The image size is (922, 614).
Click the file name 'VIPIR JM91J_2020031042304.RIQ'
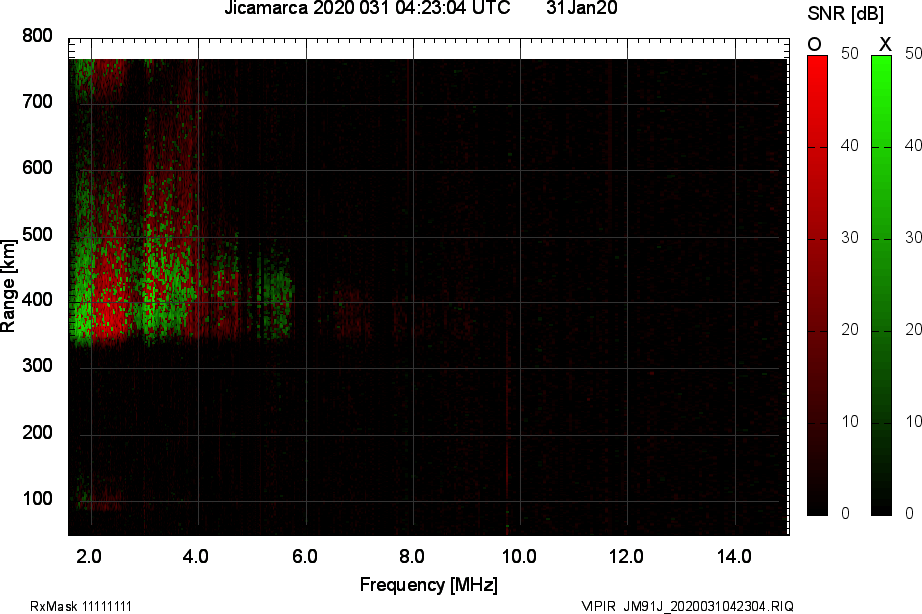tap(687, 606)
